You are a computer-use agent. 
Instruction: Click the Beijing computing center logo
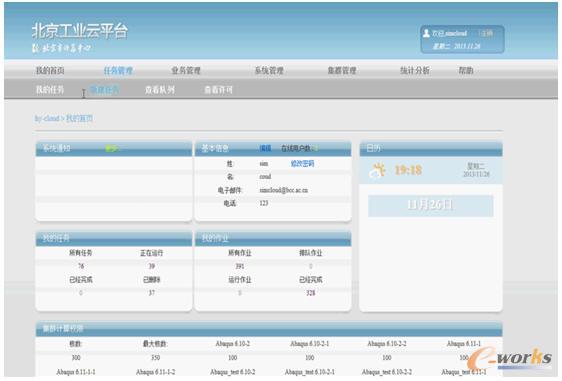point(62,48)
